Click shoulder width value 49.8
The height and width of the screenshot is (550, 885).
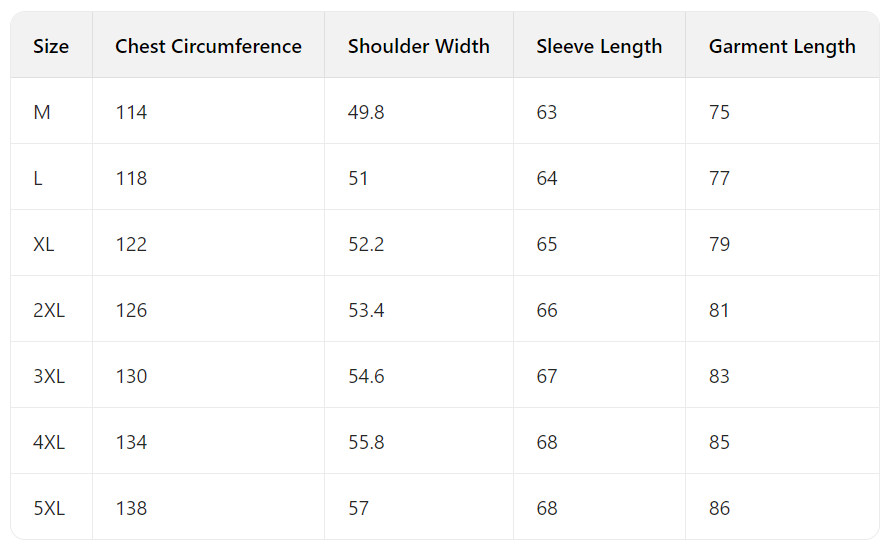pos(366,112)
